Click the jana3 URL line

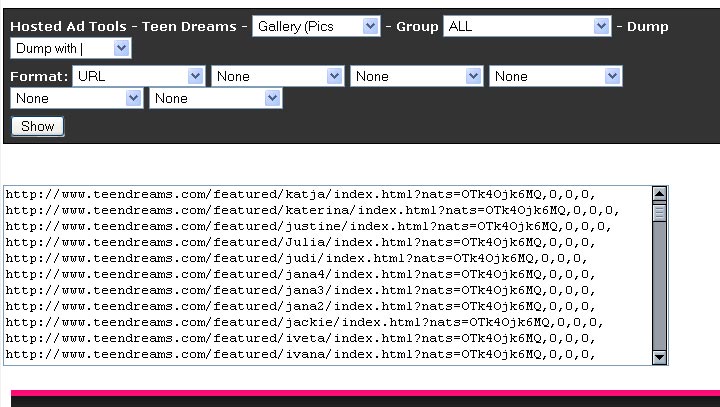300,290
